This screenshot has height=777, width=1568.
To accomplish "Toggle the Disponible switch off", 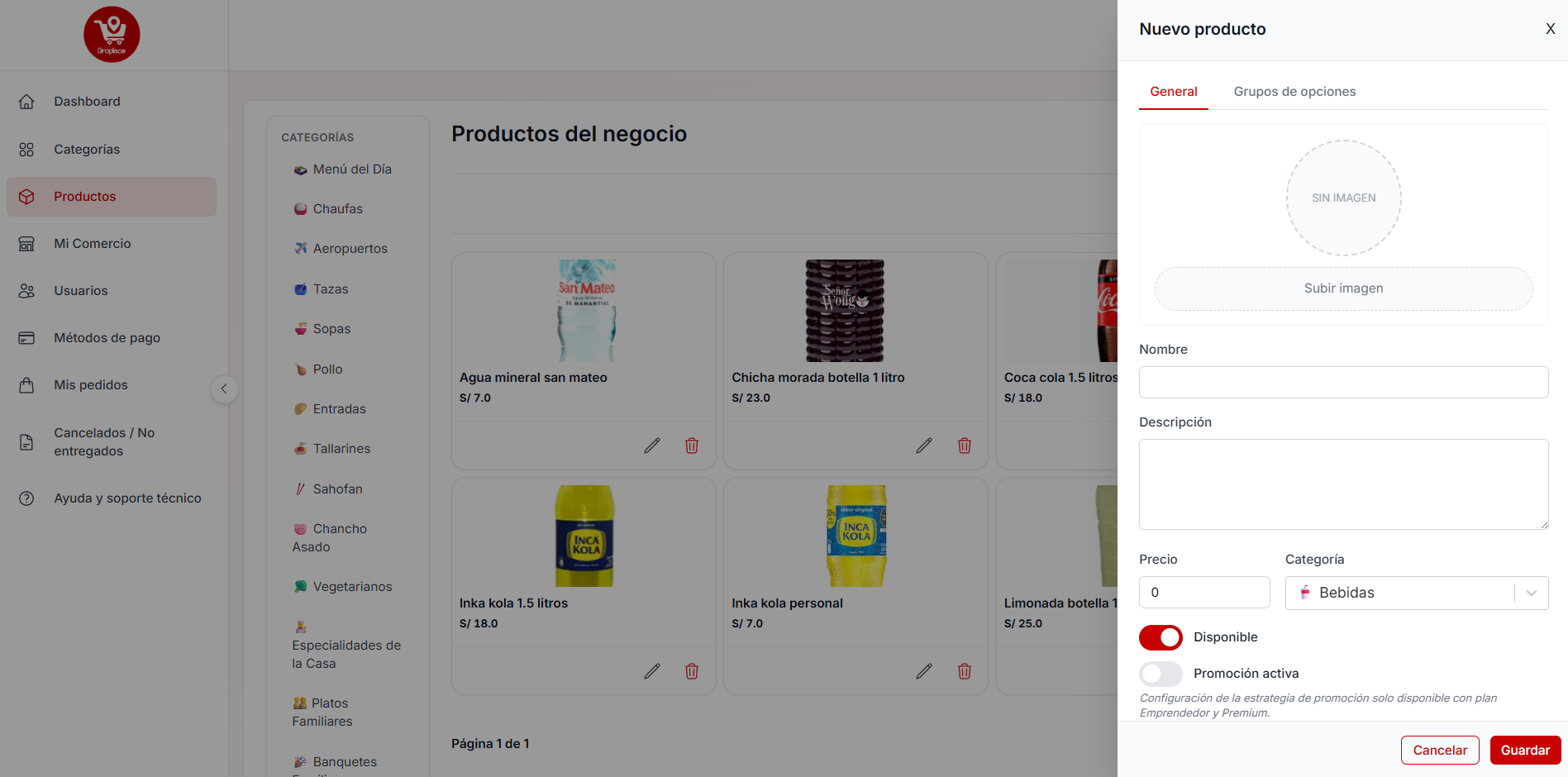I will (x=1161, y=637).
